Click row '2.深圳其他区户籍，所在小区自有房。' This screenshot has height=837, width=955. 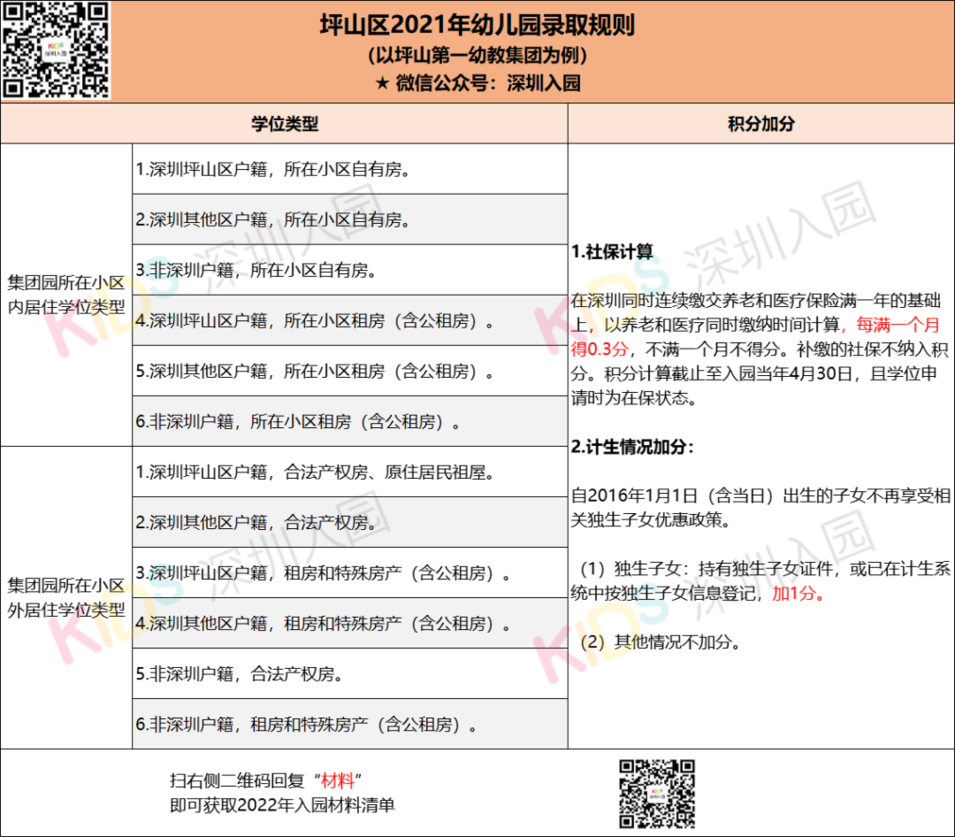click(x=350, y=219)
